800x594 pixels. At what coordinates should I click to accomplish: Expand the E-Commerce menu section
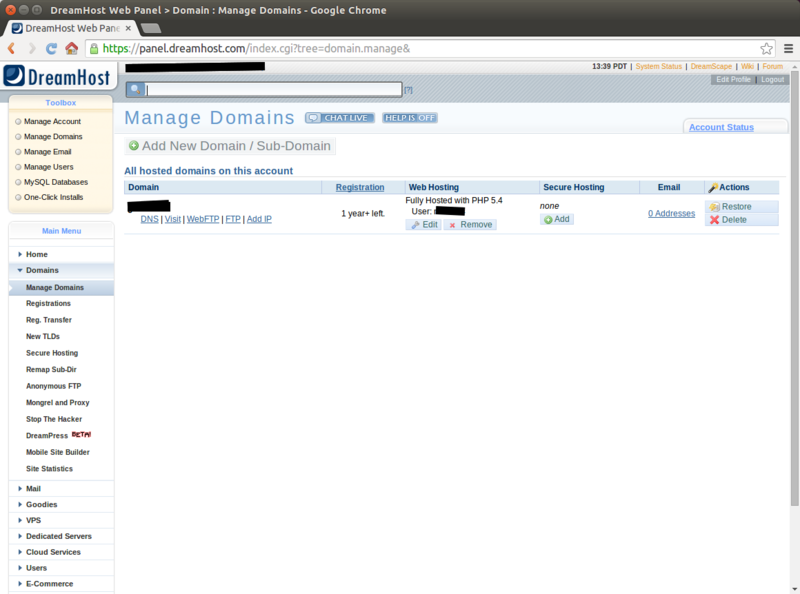(x=61, y=583)
